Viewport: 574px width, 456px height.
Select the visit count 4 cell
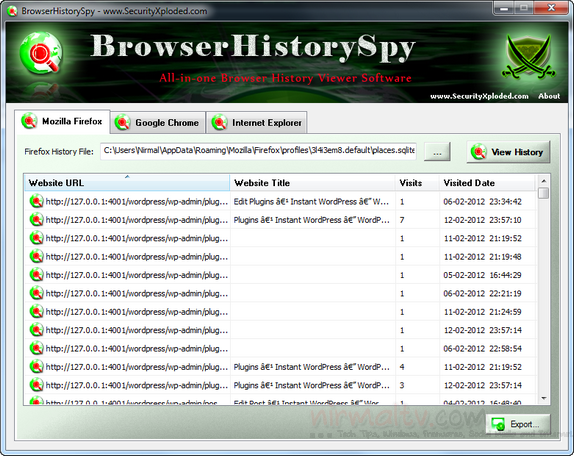[402, 367]
